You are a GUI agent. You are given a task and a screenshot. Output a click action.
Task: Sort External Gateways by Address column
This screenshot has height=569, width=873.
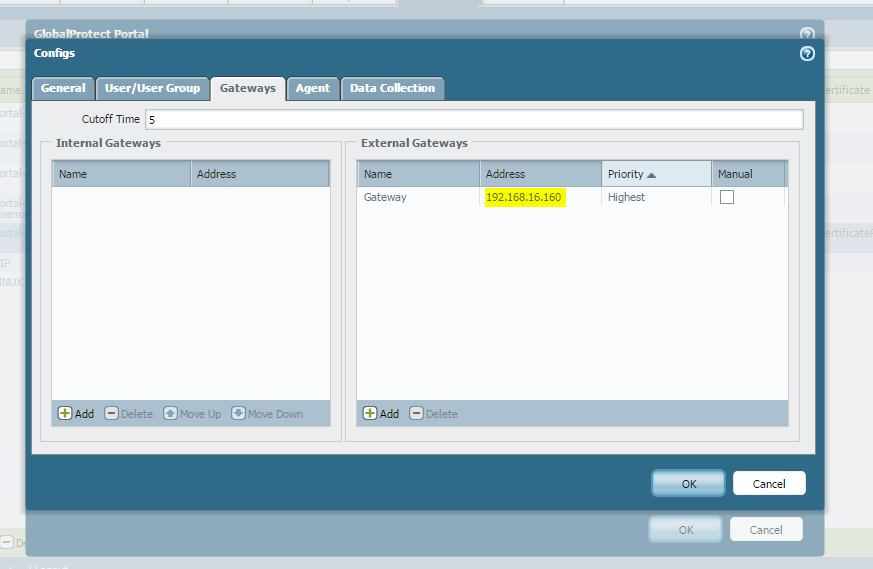coord(541,174)
